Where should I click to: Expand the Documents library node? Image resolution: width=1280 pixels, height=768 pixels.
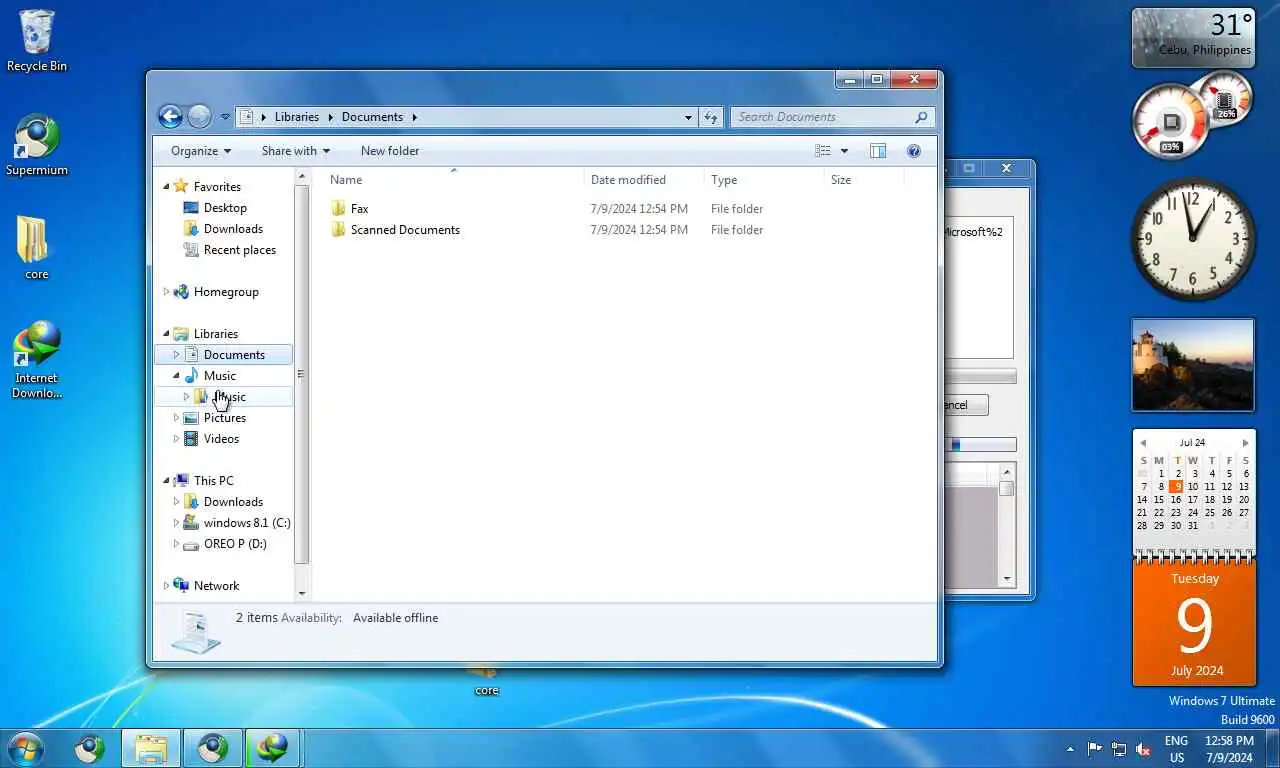click(176, 355)
